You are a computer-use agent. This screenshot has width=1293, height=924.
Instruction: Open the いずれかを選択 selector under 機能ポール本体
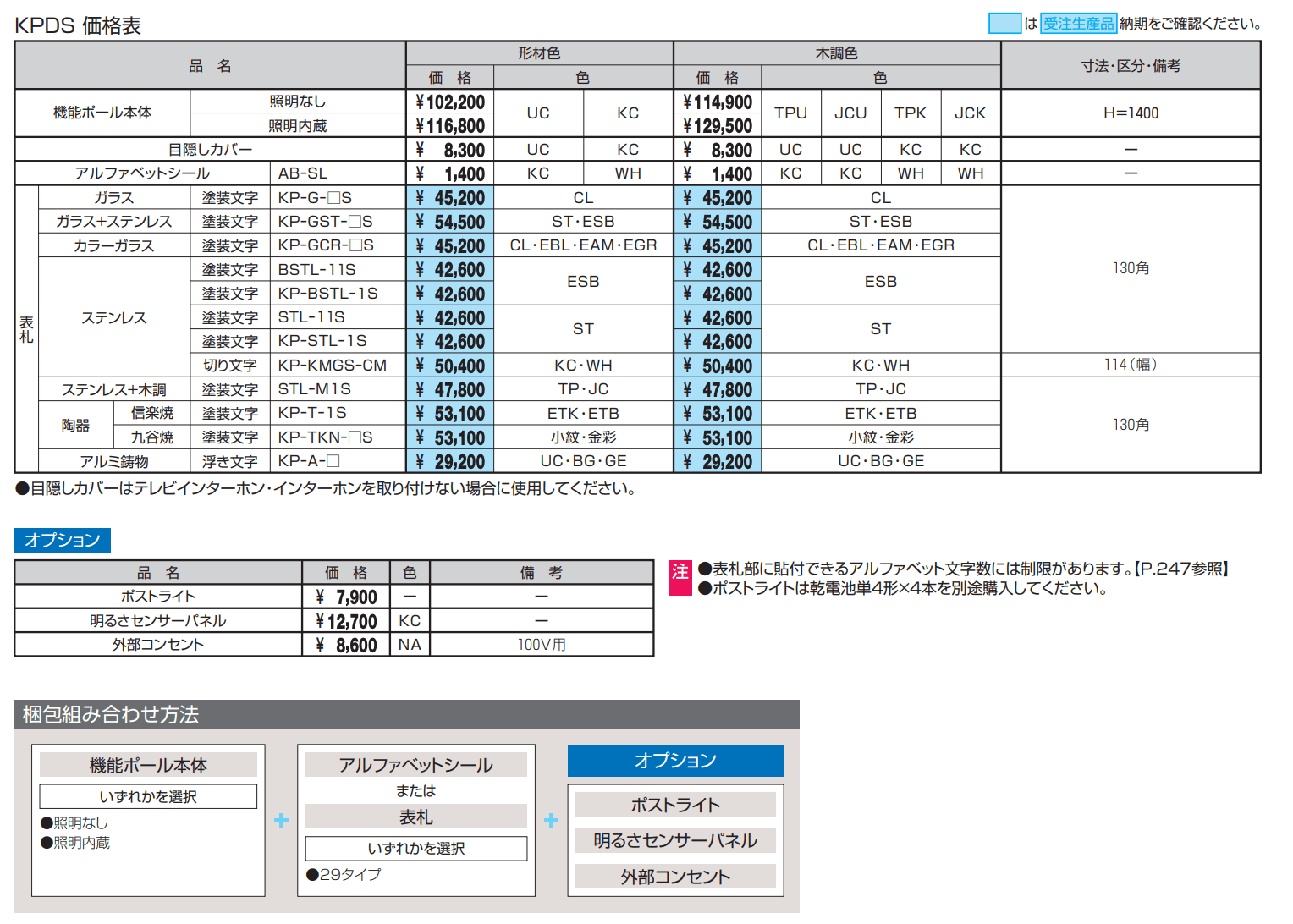point(148,795)
